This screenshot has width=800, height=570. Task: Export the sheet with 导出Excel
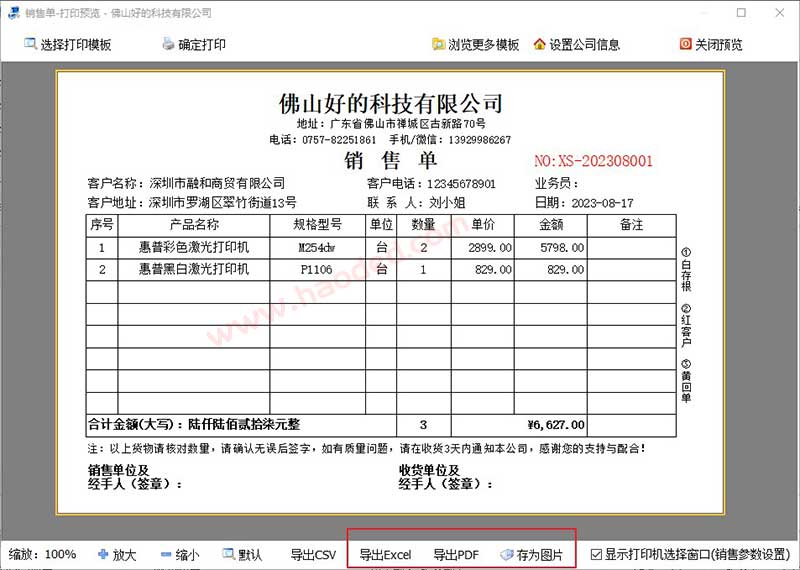pos(385,555)
